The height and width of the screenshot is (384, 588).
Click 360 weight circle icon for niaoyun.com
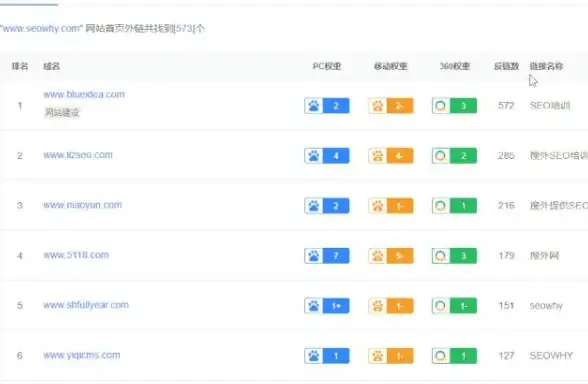coord(441,206)
